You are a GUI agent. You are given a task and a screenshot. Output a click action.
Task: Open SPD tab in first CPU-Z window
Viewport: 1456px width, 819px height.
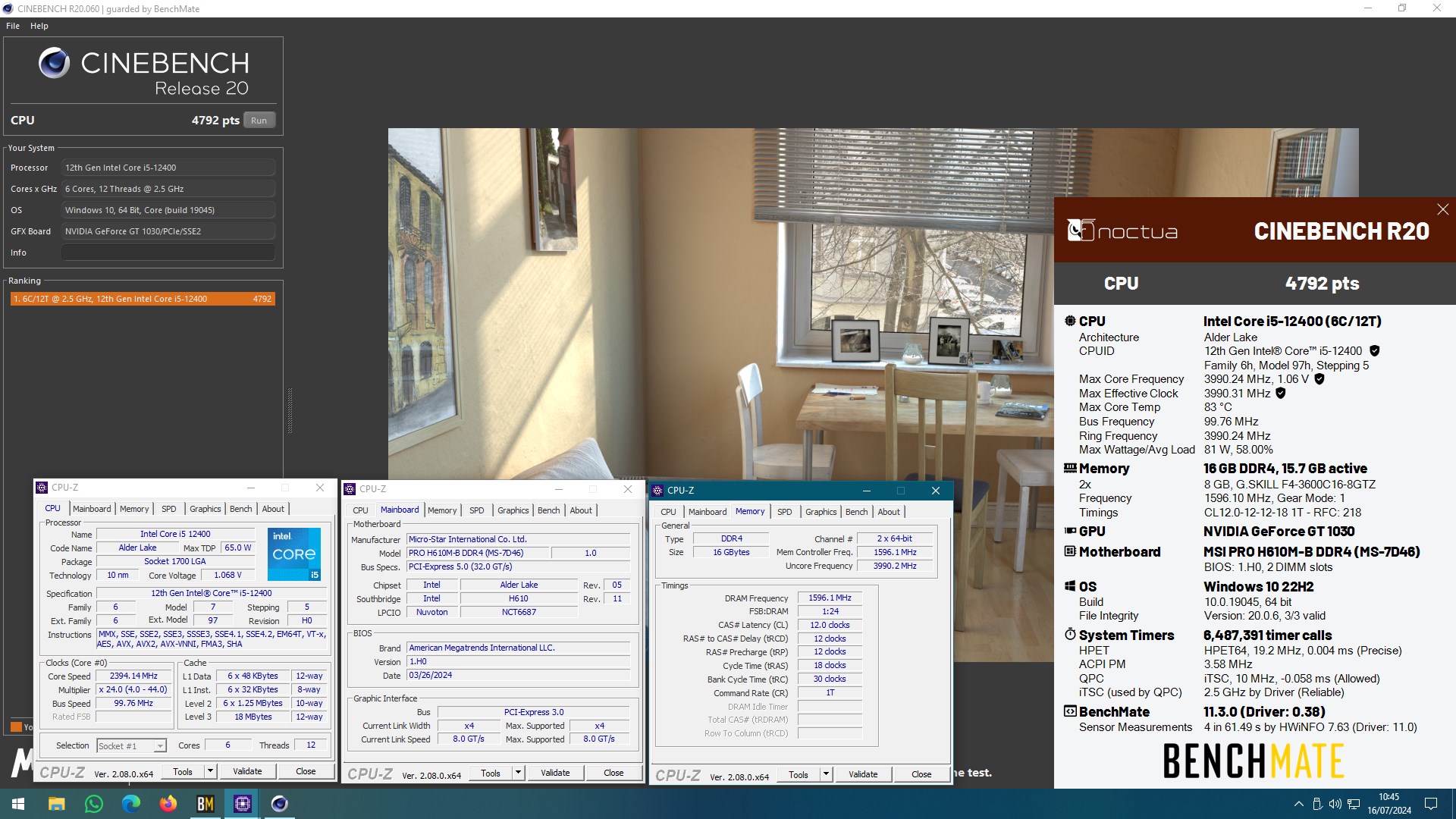point(169,509)
